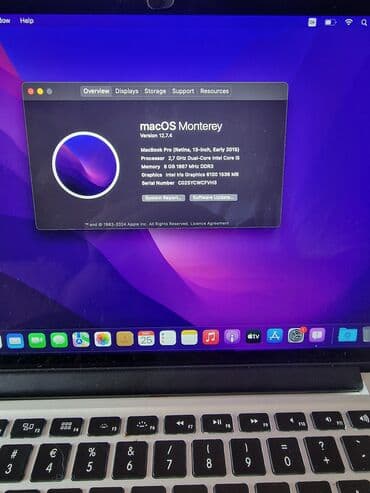Open the Resources tab

click(x=214, y=91)
